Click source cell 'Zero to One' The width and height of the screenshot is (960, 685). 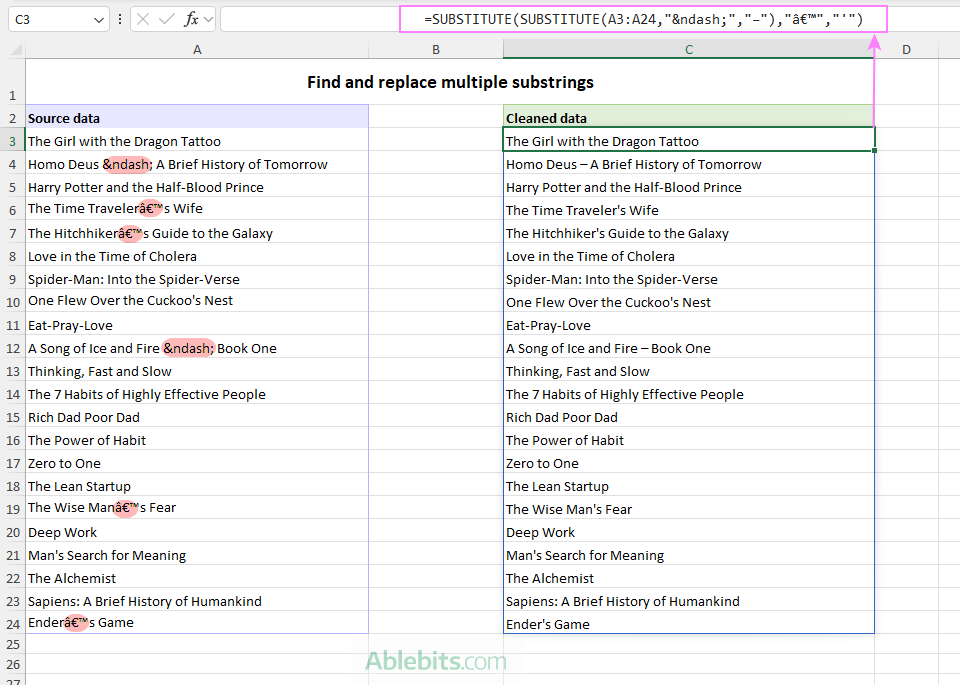197,462
